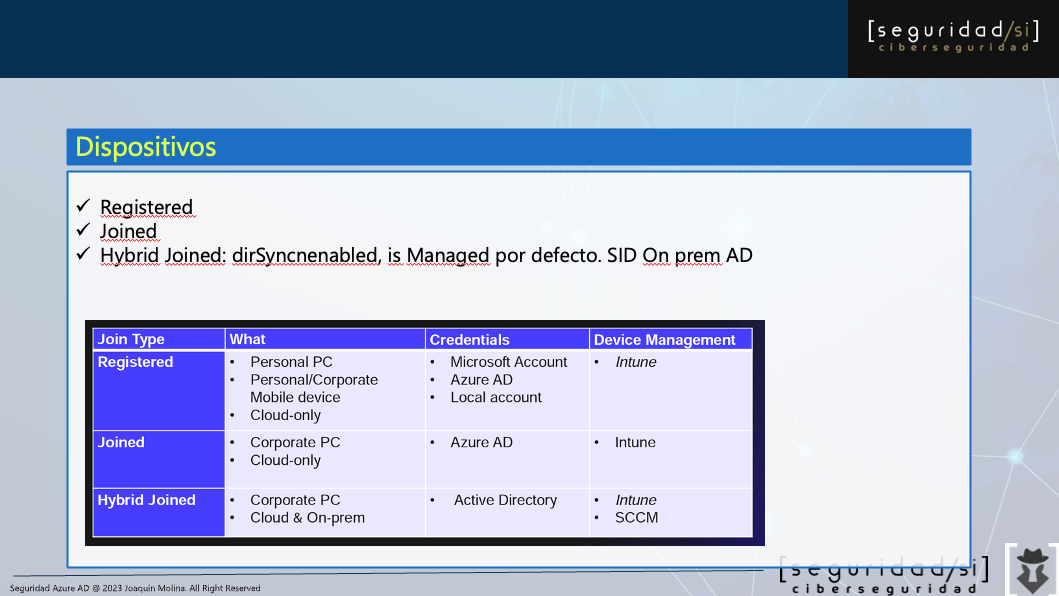Select the Active Directory credentials entry

pos(505,500)
